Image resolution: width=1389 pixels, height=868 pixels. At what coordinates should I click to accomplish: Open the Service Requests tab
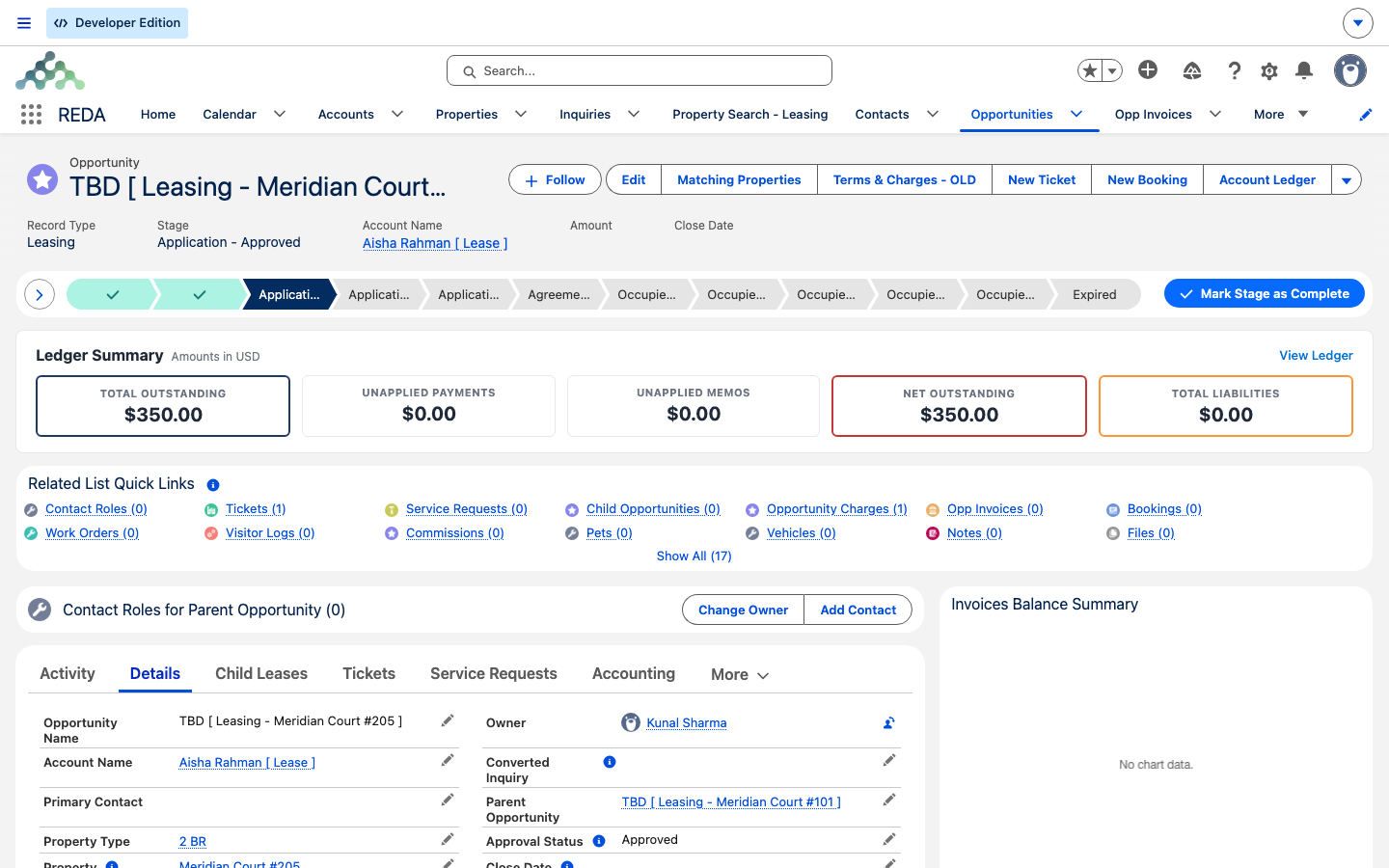494,673
